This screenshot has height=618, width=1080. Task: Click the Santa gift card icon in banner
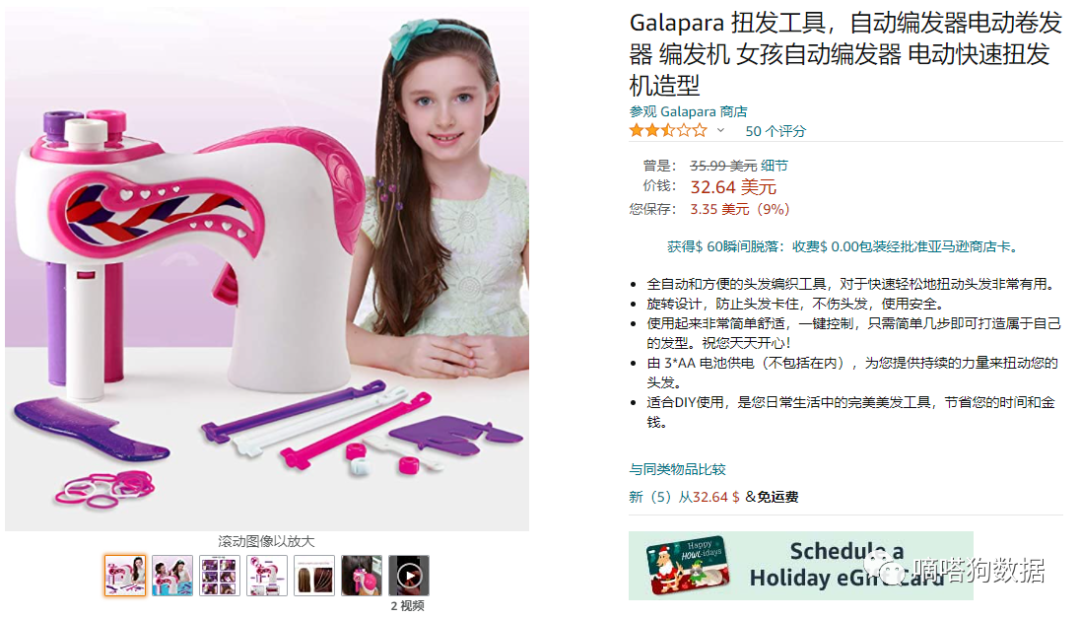[x=687, y=565]
